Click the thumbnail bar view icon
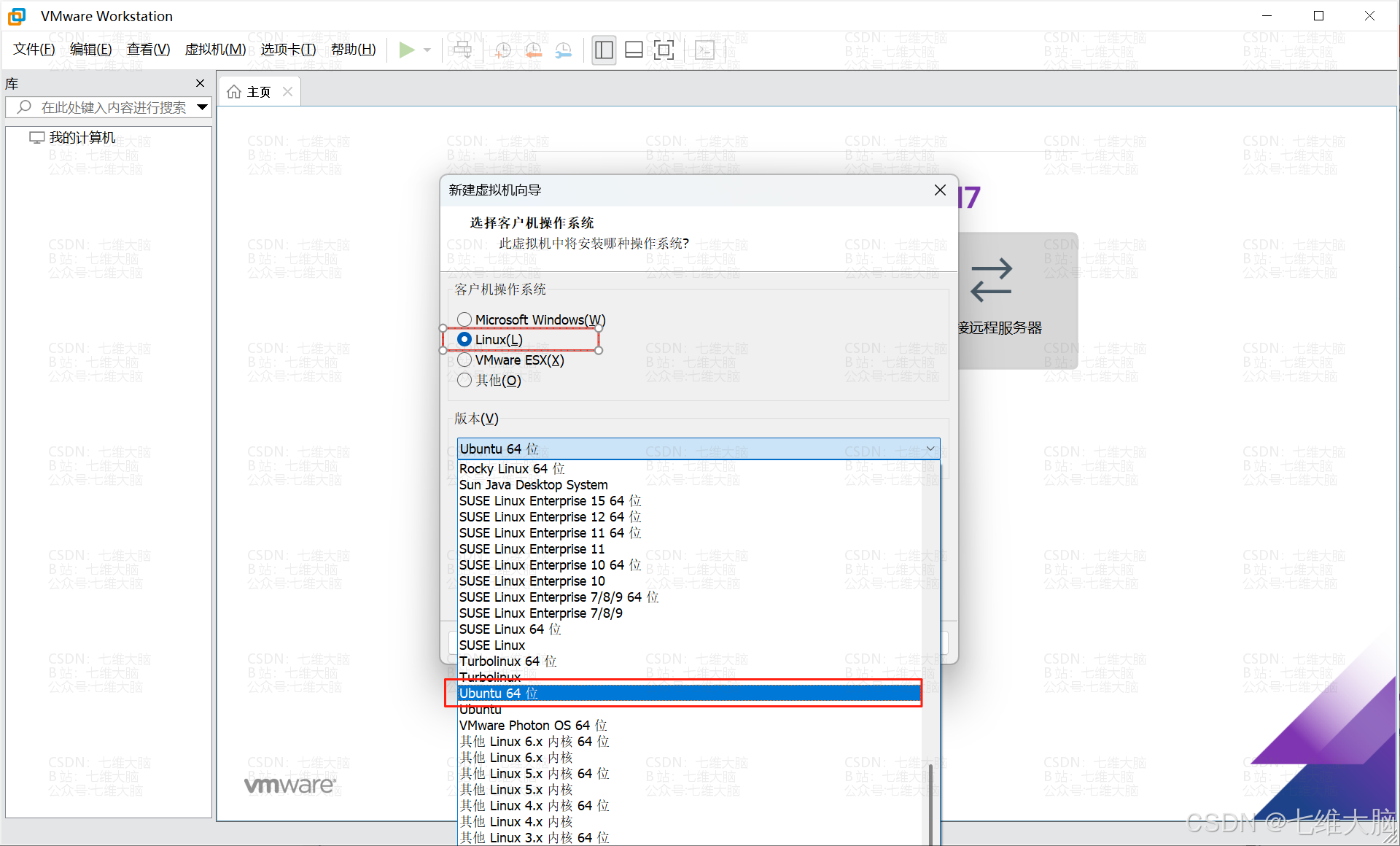 [x=634, y=50]
